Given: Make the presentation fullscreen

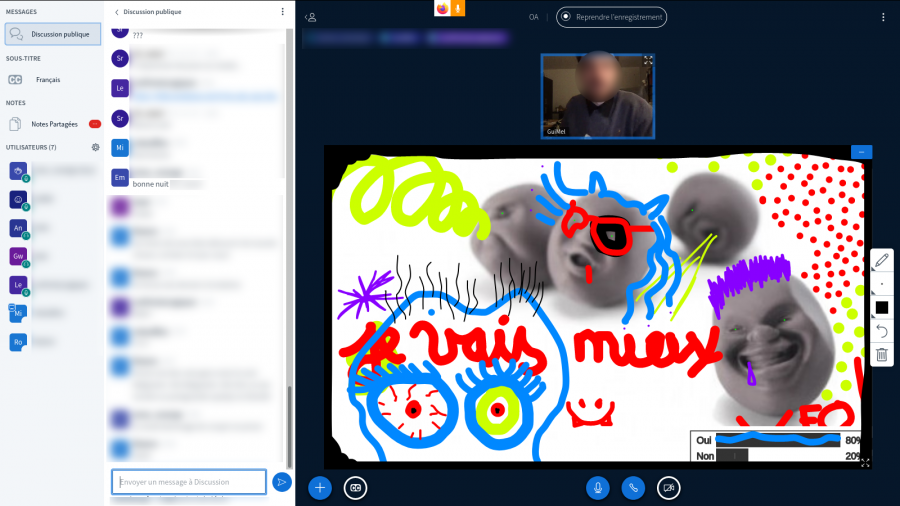Looking at the screenshot, I should (865, 462).
